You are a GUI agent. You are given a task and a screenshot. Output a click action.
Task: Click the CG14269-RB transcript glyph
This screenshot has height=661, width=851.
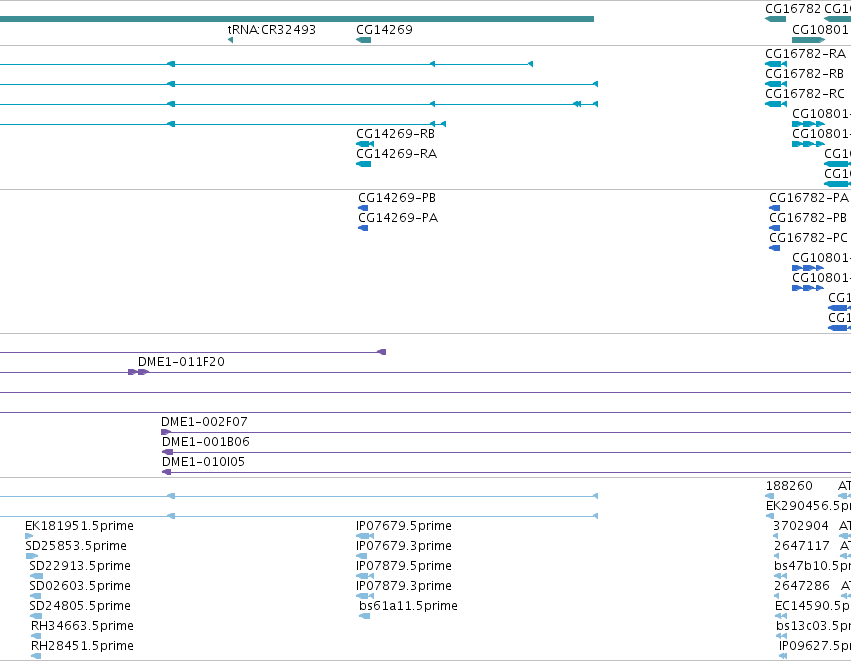tap(365, 144)
